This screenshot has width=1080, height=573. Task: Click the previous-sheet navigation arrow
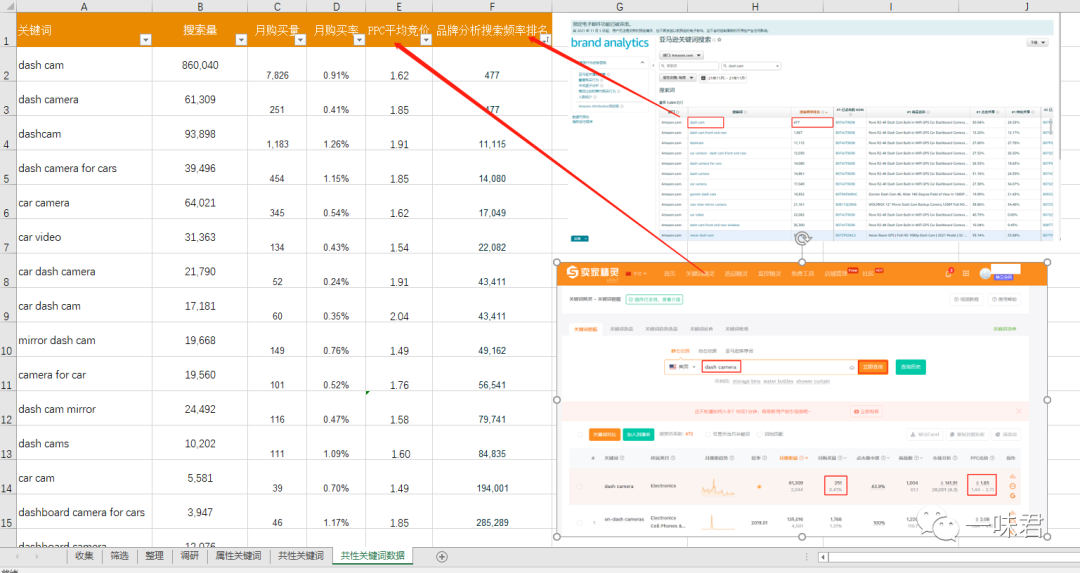[x=19, y=556]
